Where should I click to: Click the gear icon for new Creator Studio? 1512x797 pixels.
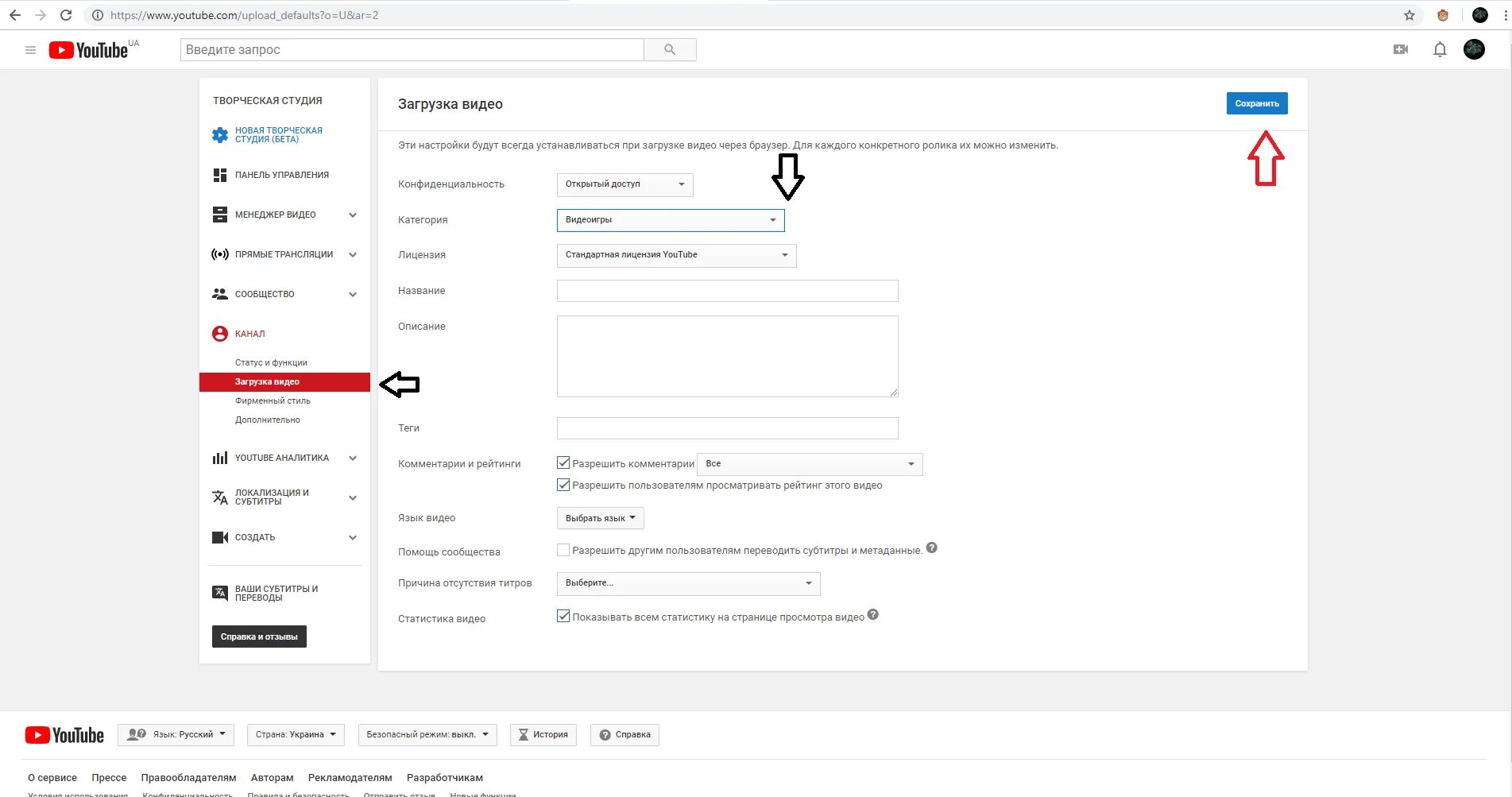point(220,135)
